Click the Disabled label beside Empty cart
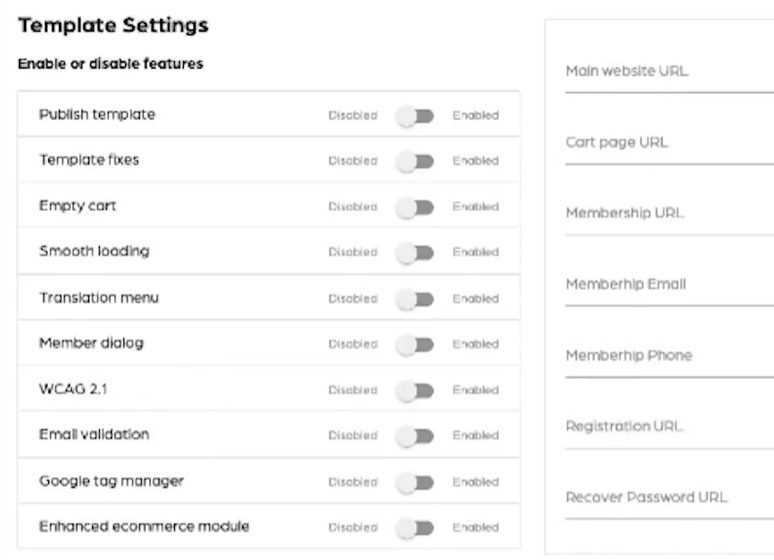 [353, 207]
